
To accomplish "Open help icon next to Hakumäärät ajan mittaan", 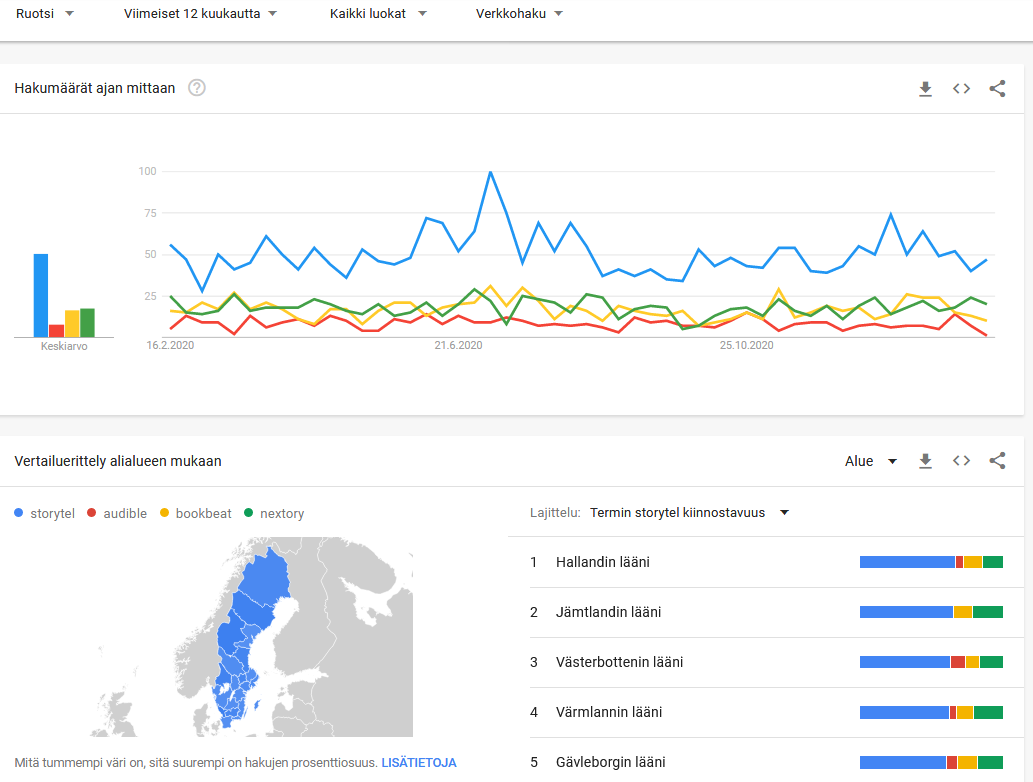I will pyautogui.click(x=197, y=88).
